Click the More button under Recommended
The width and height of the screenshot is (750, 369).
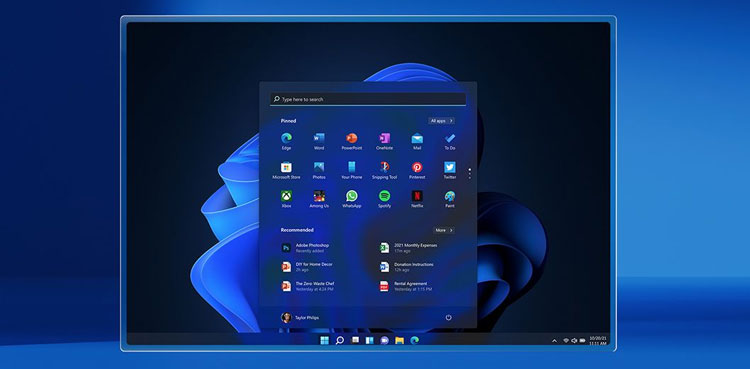pos(443,230)
